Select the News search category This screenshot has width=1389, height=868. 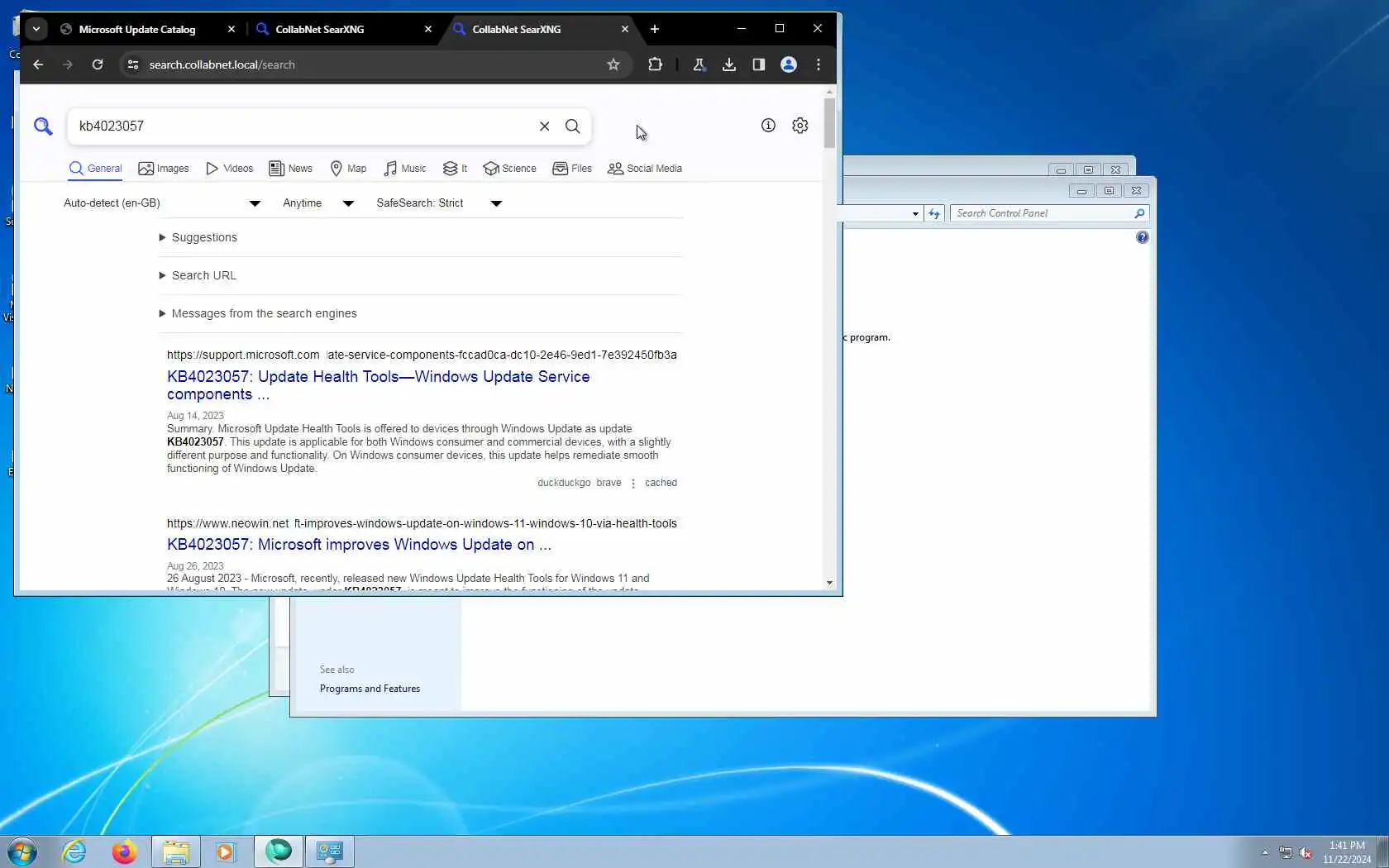tap(291, 169)
